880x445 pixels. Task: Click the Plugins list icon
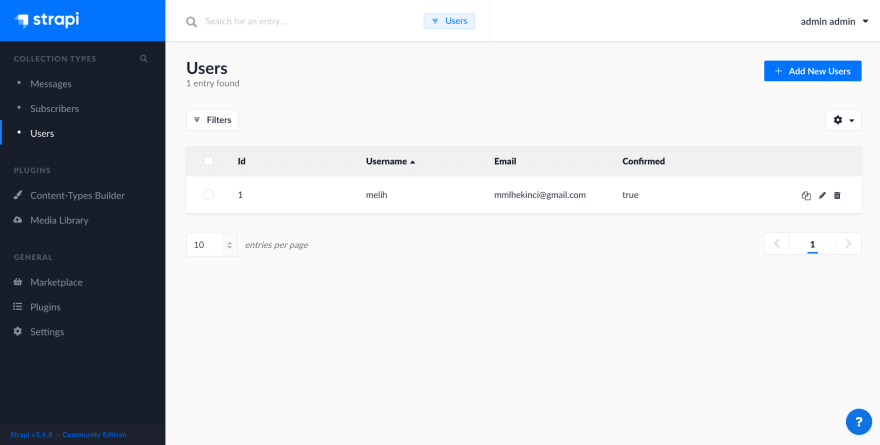(x=18, y=307)
